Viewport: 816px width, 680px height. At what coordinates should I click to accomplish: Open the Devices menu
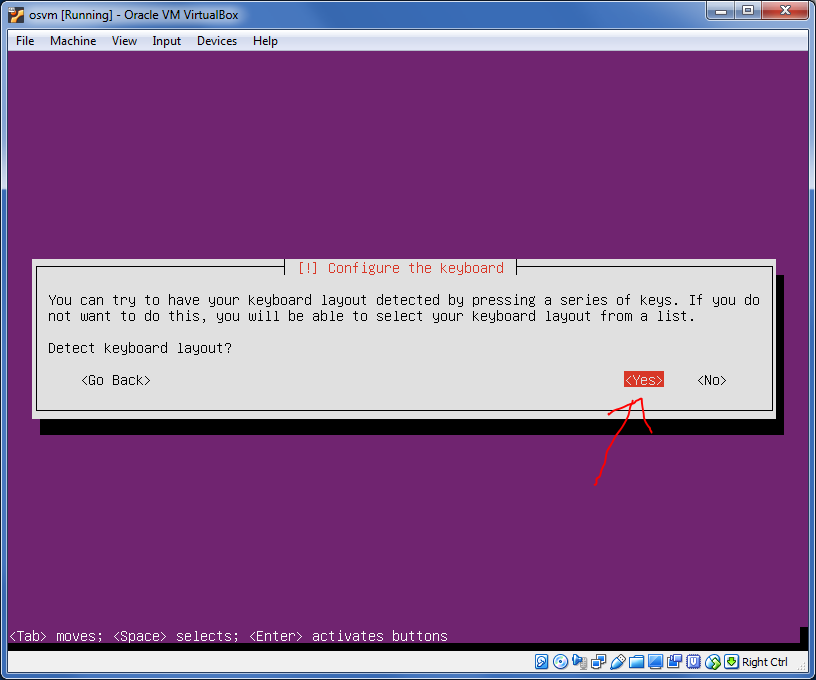point(217,41)
